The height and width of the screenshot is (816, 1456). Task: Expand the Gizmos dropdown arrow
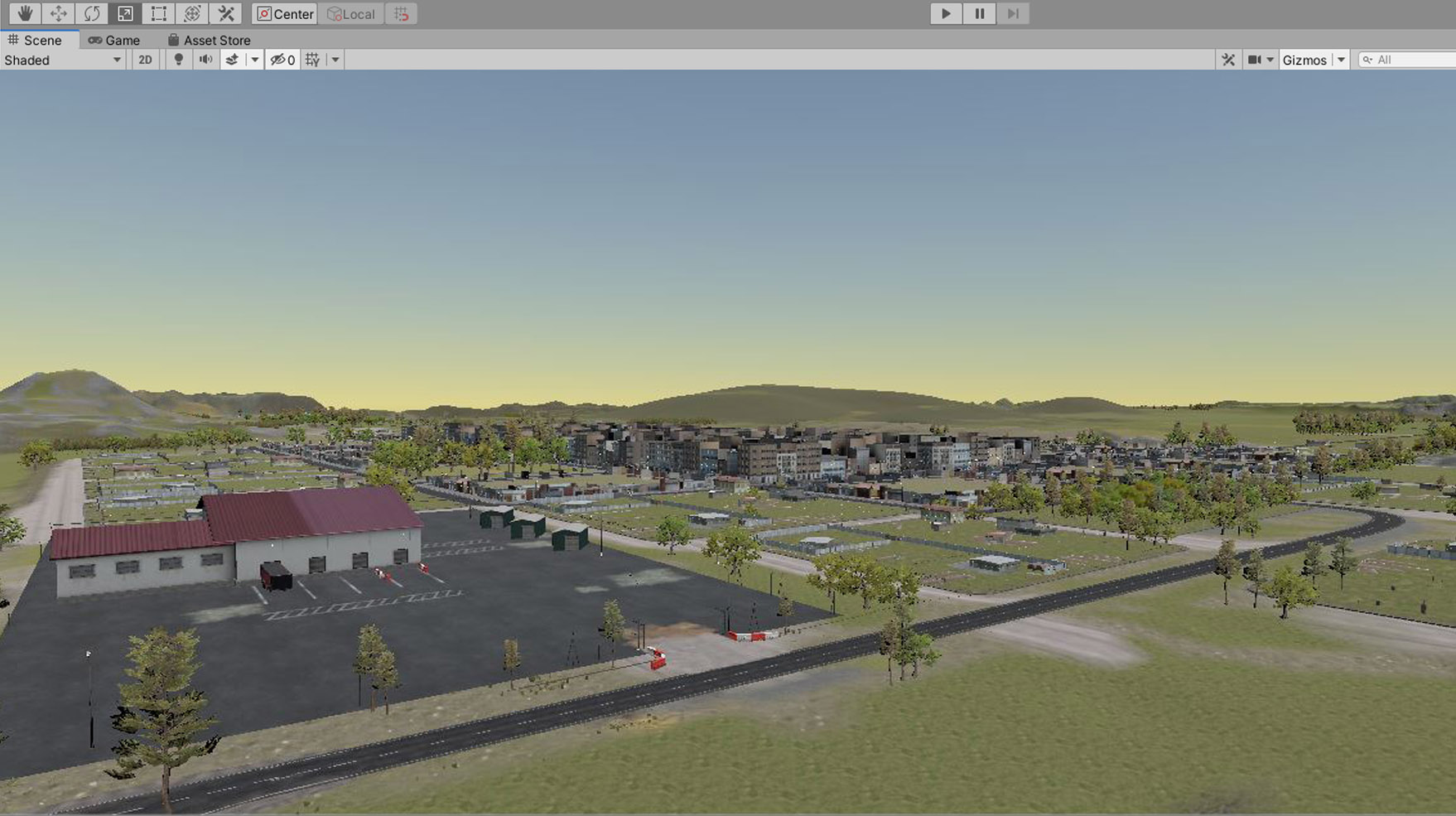[x=1341, y=60]
